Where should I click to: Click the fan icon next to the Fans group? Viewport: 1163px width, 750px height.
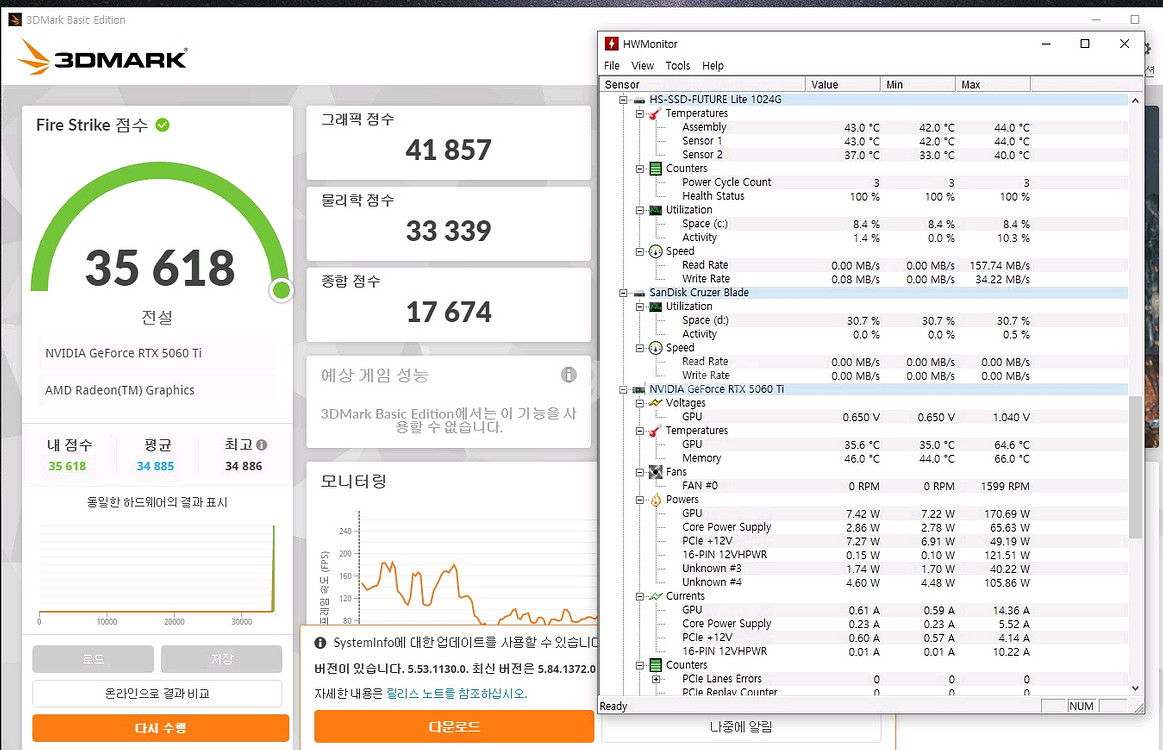[x=654, y=471]
